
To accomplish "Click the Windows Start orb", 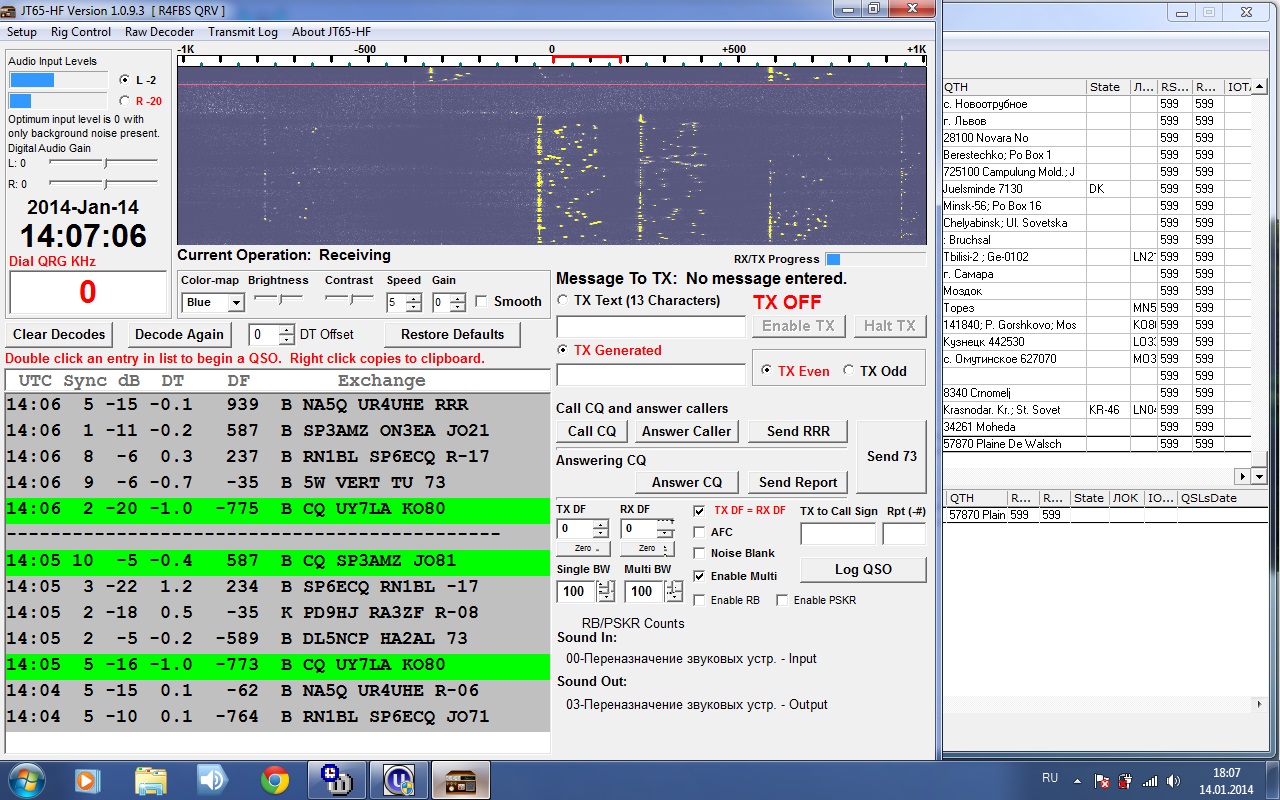I will pos(26,780).
